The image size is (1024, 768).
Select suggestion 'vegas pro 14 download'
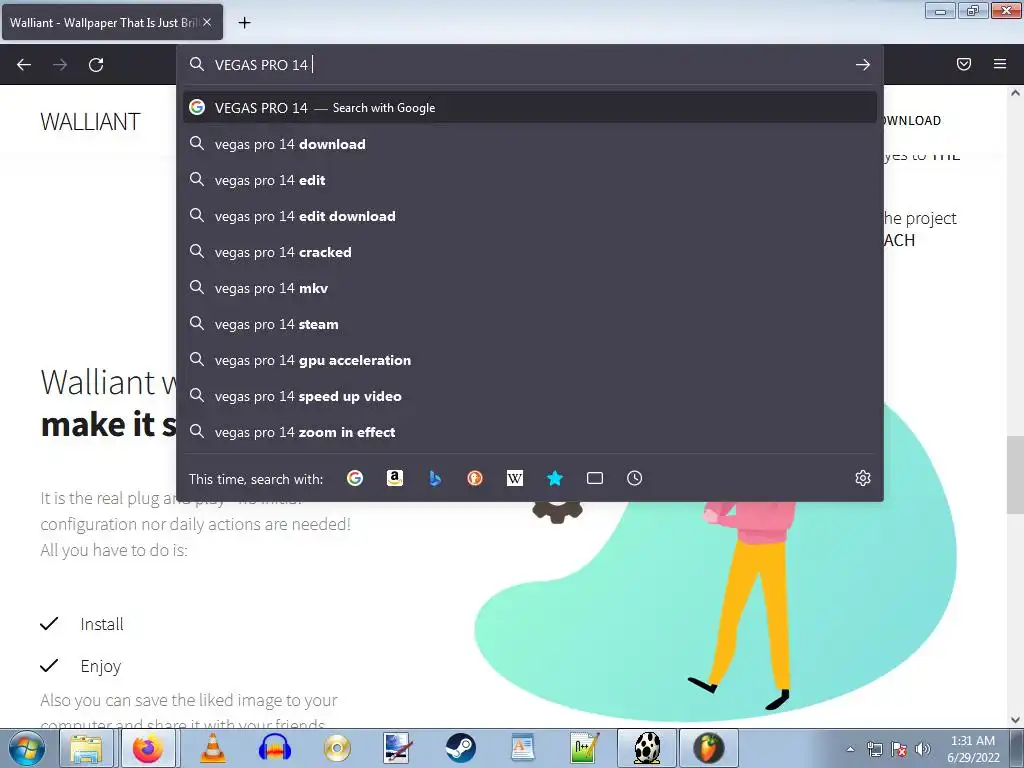pos(530,144)
